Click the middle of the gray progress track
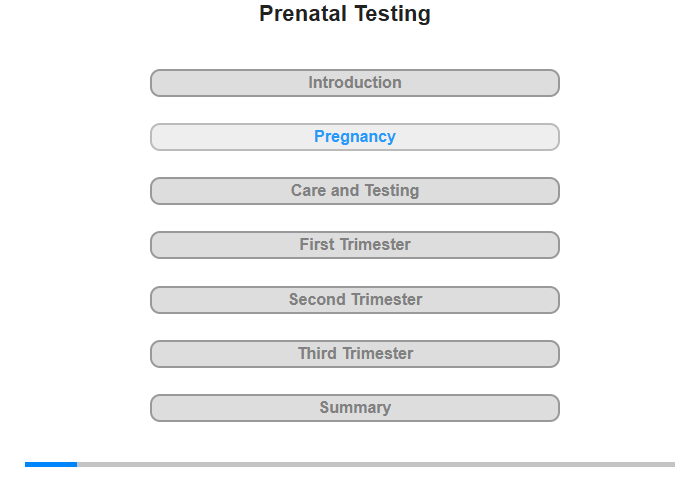The image size is (700, 480). (376, 464)
